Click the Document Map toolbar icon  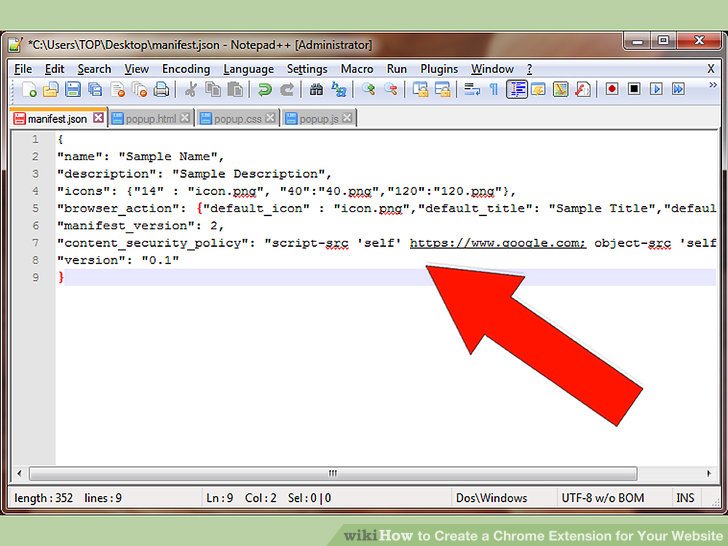coord(560,89)
